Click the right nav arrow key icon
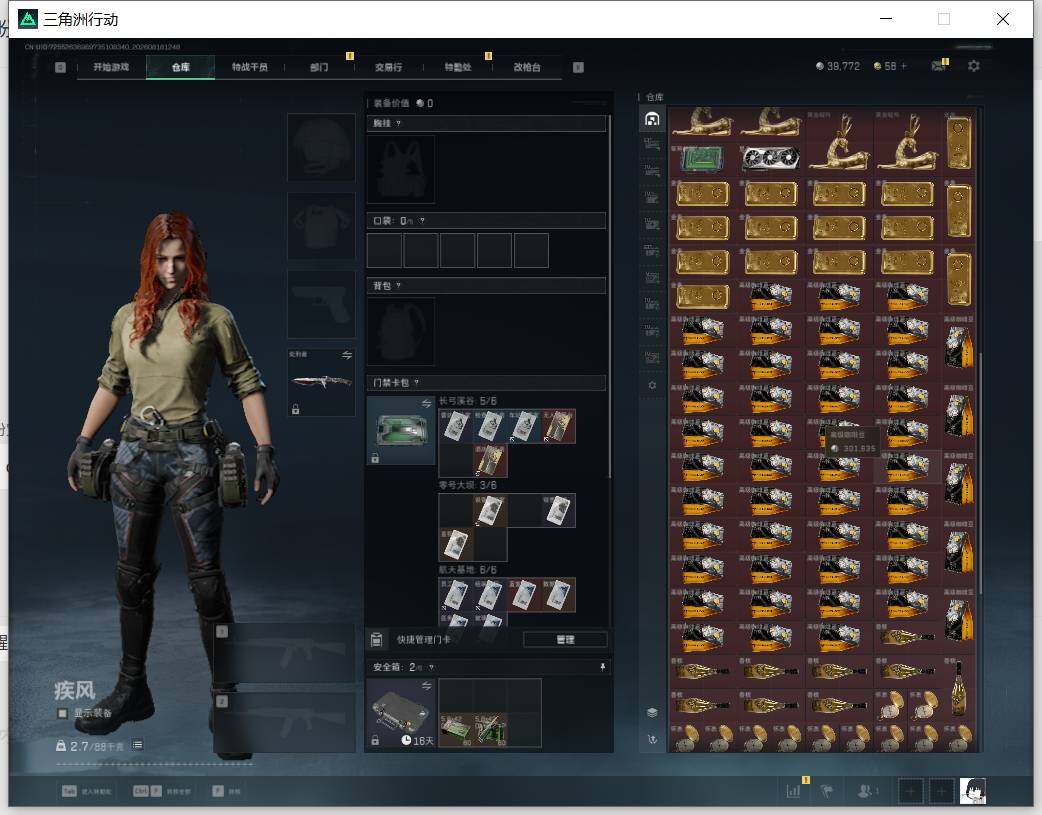Viewport: 1042px width, 815px height. pos(578,67)
